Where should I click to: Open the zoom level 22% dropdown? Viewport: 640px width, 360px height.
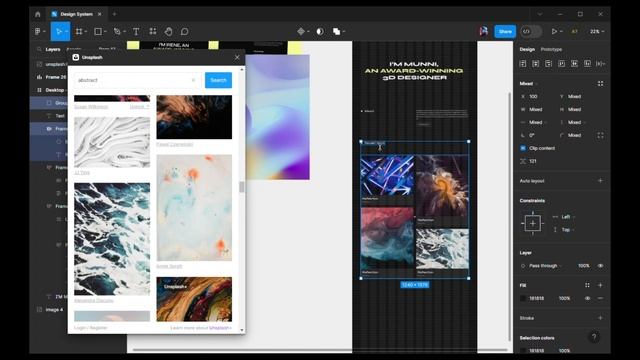(597, 31)
